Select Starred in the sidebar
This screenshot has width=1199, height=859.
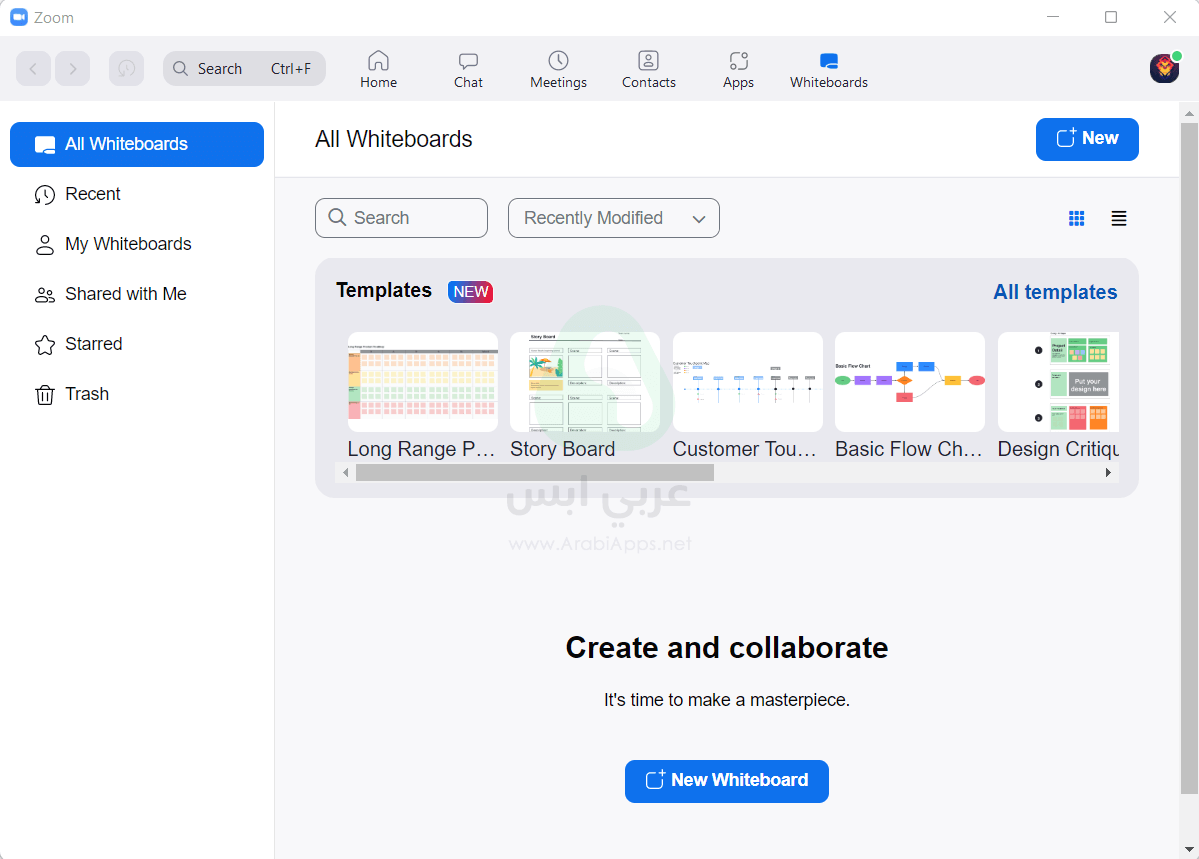(x=93, y=344)
